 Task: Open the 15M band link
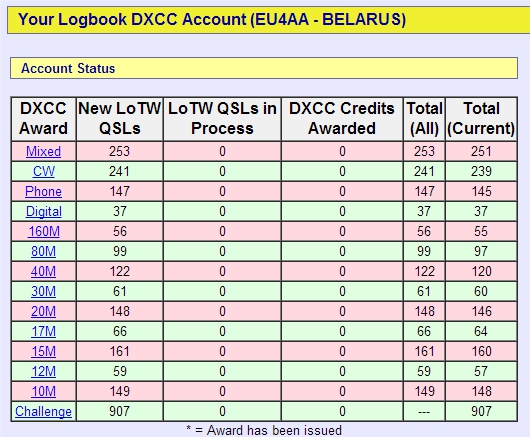click(x=43, y=351)
